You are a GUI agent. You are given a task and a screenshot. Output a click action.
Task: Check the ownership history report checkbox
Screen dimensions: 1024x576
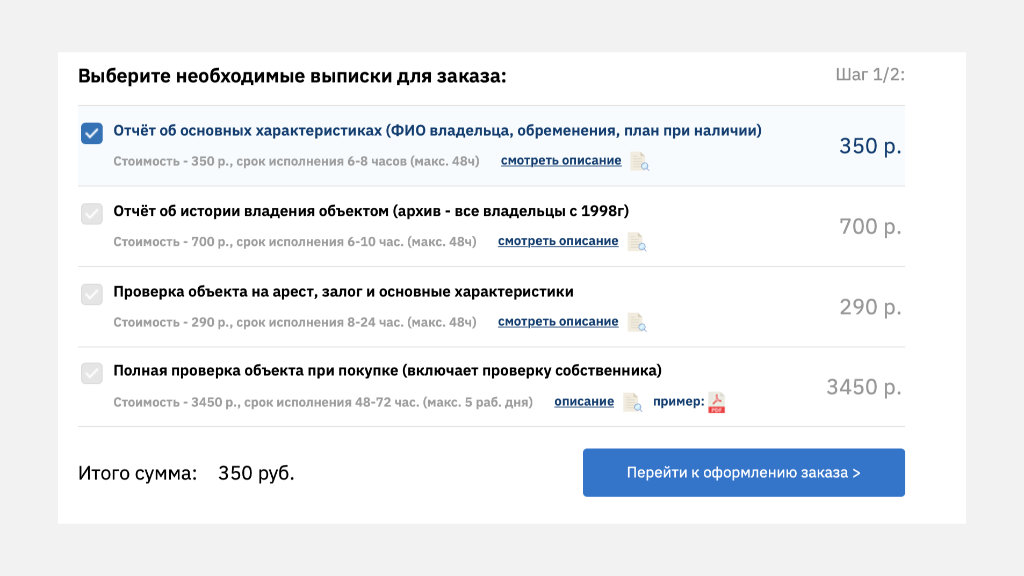(x=92, y=214)
